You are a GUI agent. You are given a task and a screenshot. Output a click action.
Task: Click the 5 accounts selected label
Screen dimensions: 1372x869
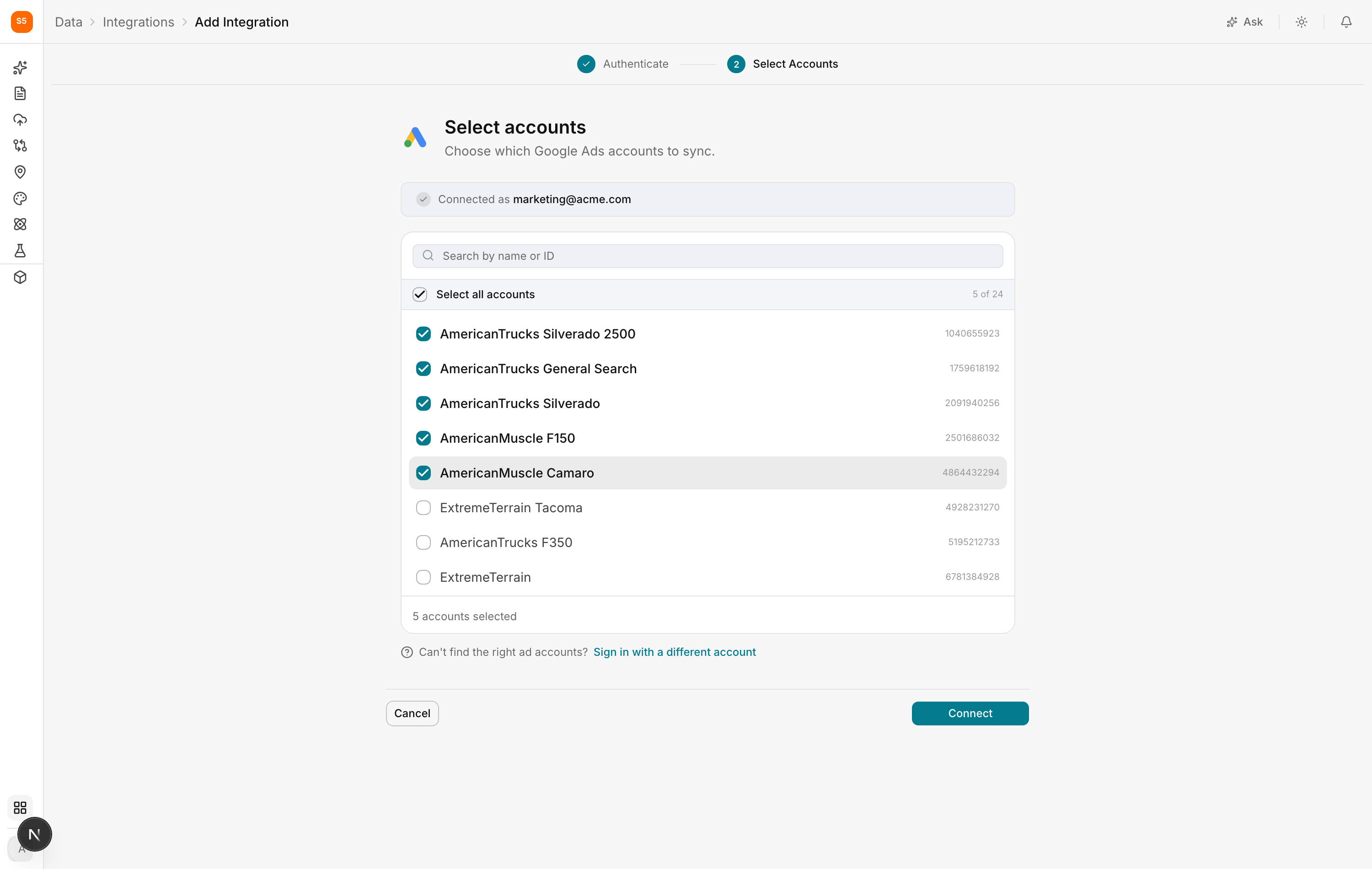(464, 616)
